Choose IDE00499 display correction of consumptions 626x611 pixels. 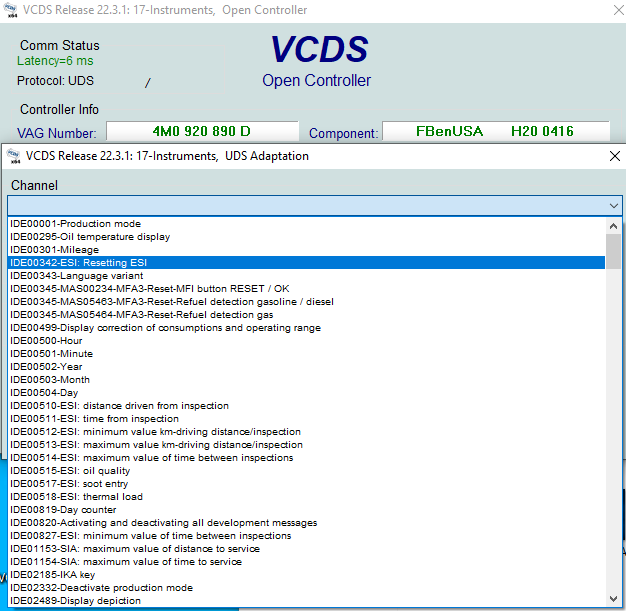point(165,328)
